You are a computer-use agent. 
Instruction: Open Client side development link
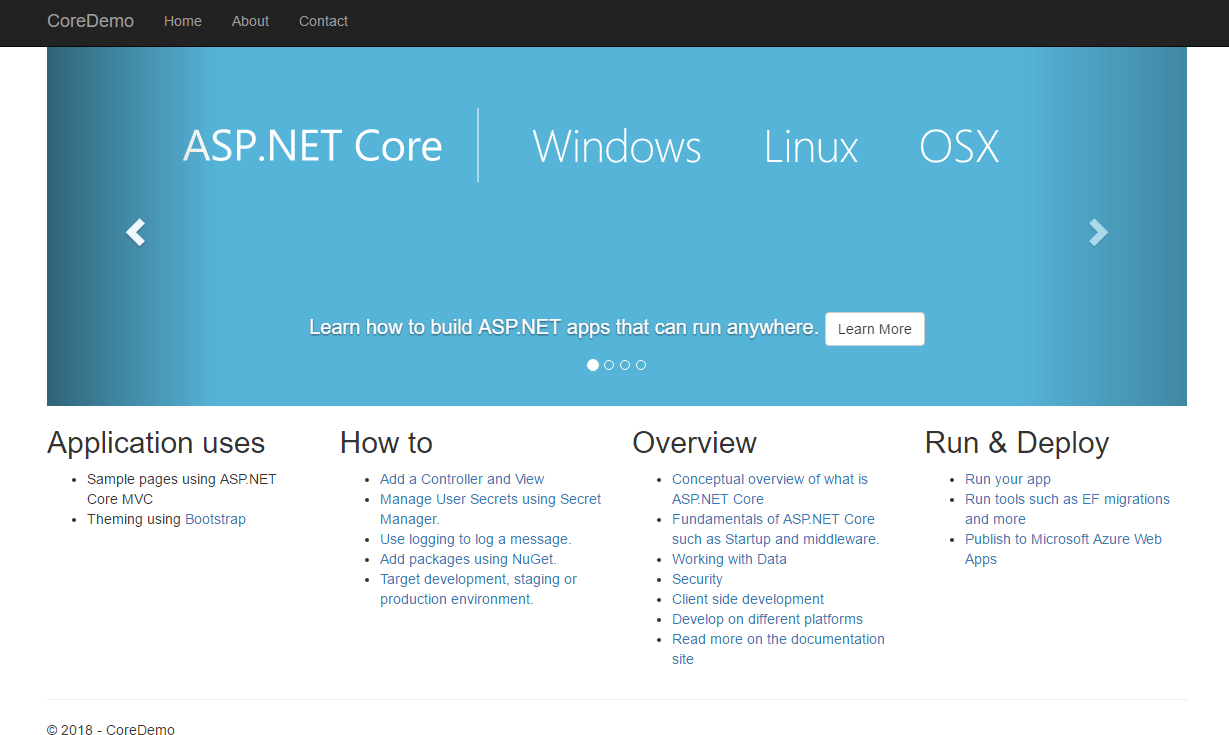[748, 599]
